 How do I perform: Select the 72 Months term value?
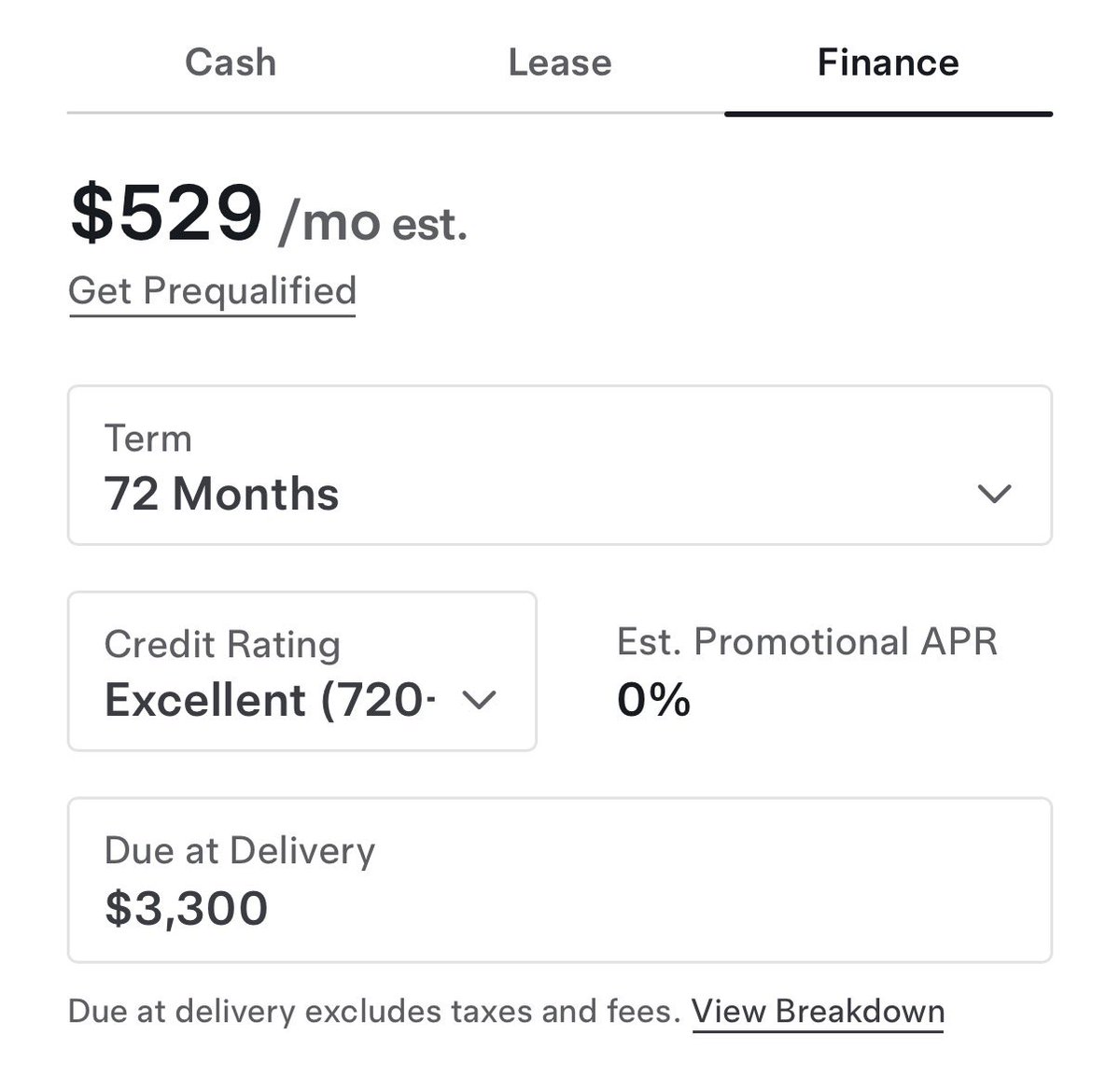[221, 494]
